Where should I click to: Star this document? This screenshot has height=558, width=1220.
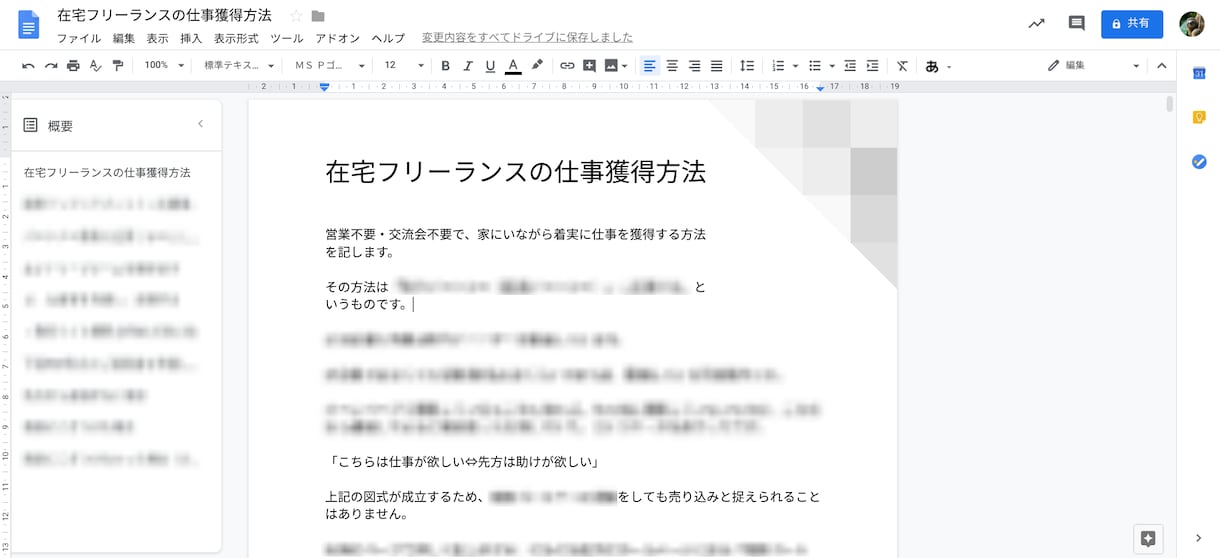[295, 16]
